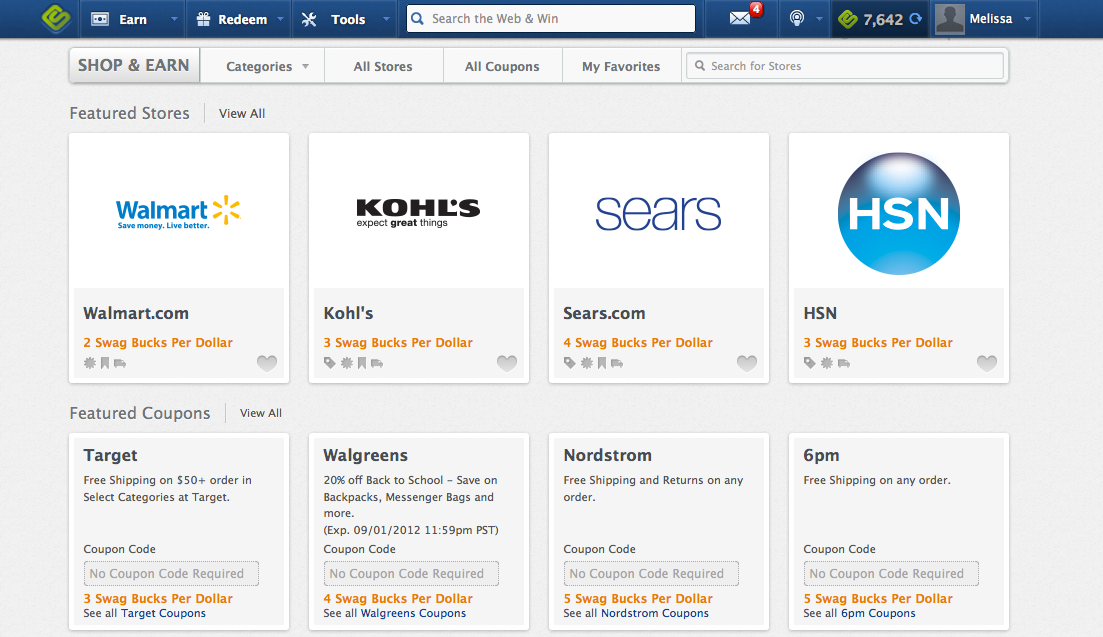Favorite Kohl's with the heart
Screen dimensions: 1103x637
[507, 363]
